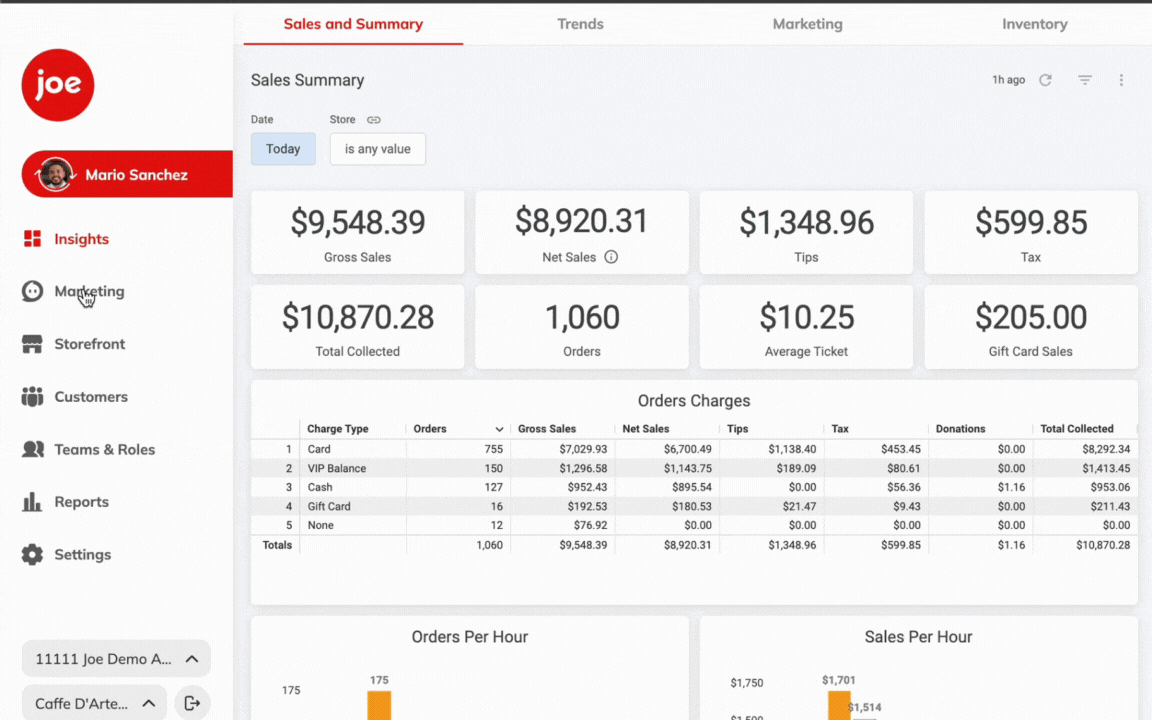Click the orange 175 orders bar

click(379, 705)
